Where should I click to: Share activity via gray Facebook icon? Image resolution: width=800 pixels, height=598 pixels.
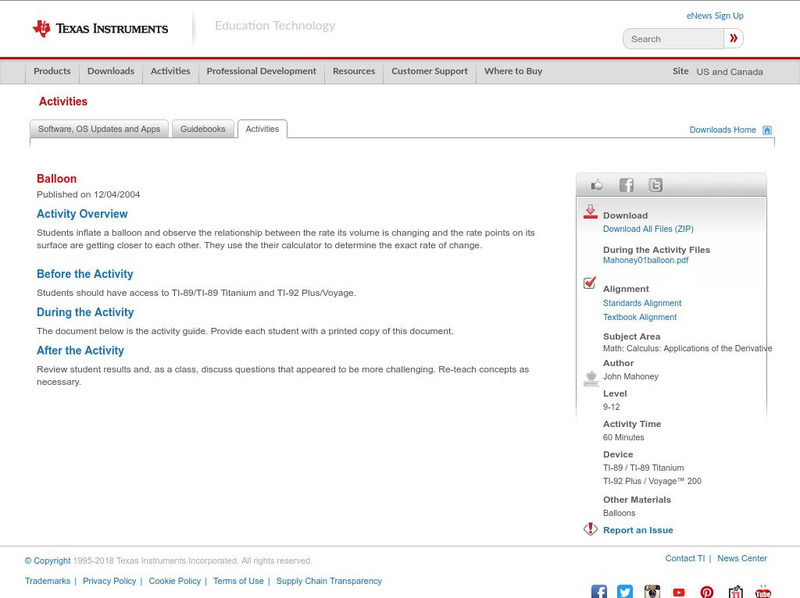coord(626,185)
